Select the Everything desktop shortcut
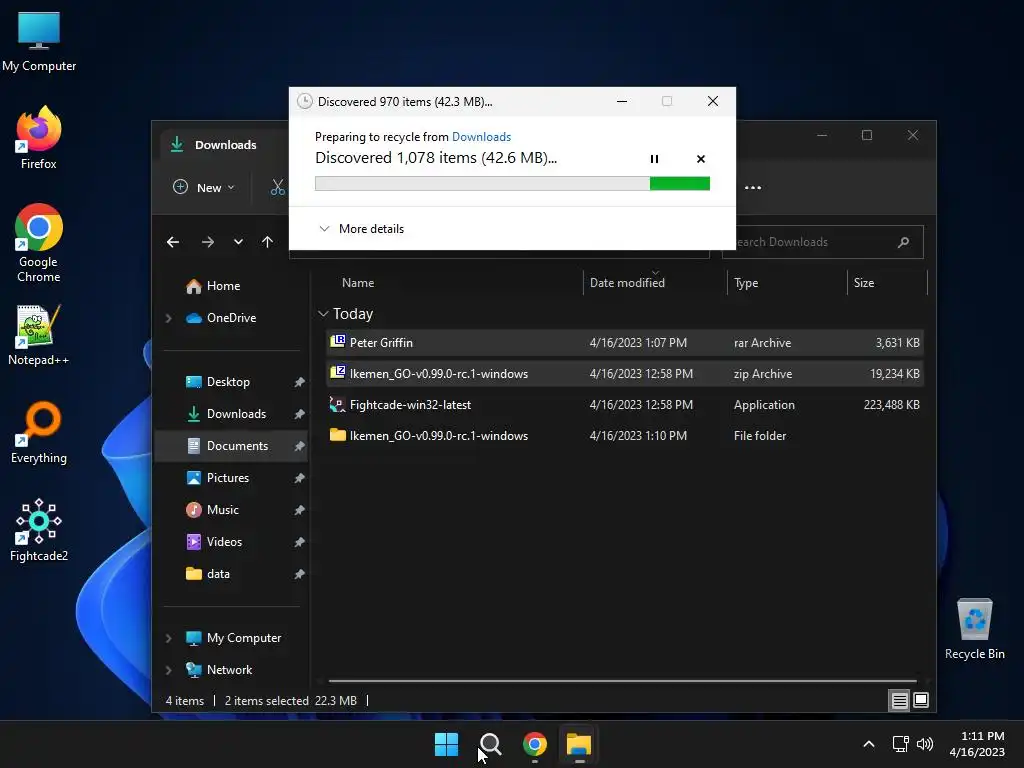 tap(39, 433)
